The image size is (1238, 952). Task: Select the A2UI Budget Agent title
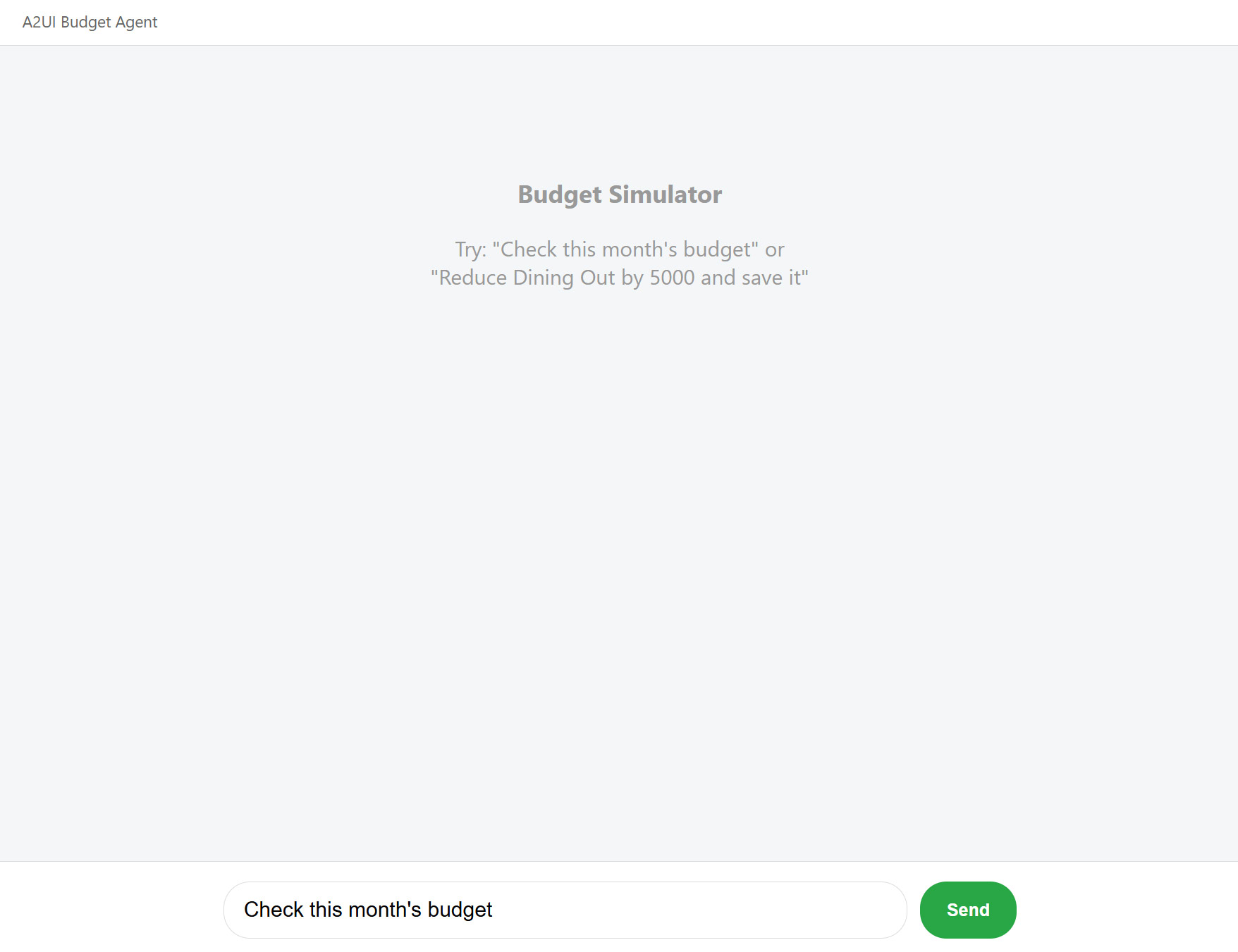point(90,23)
